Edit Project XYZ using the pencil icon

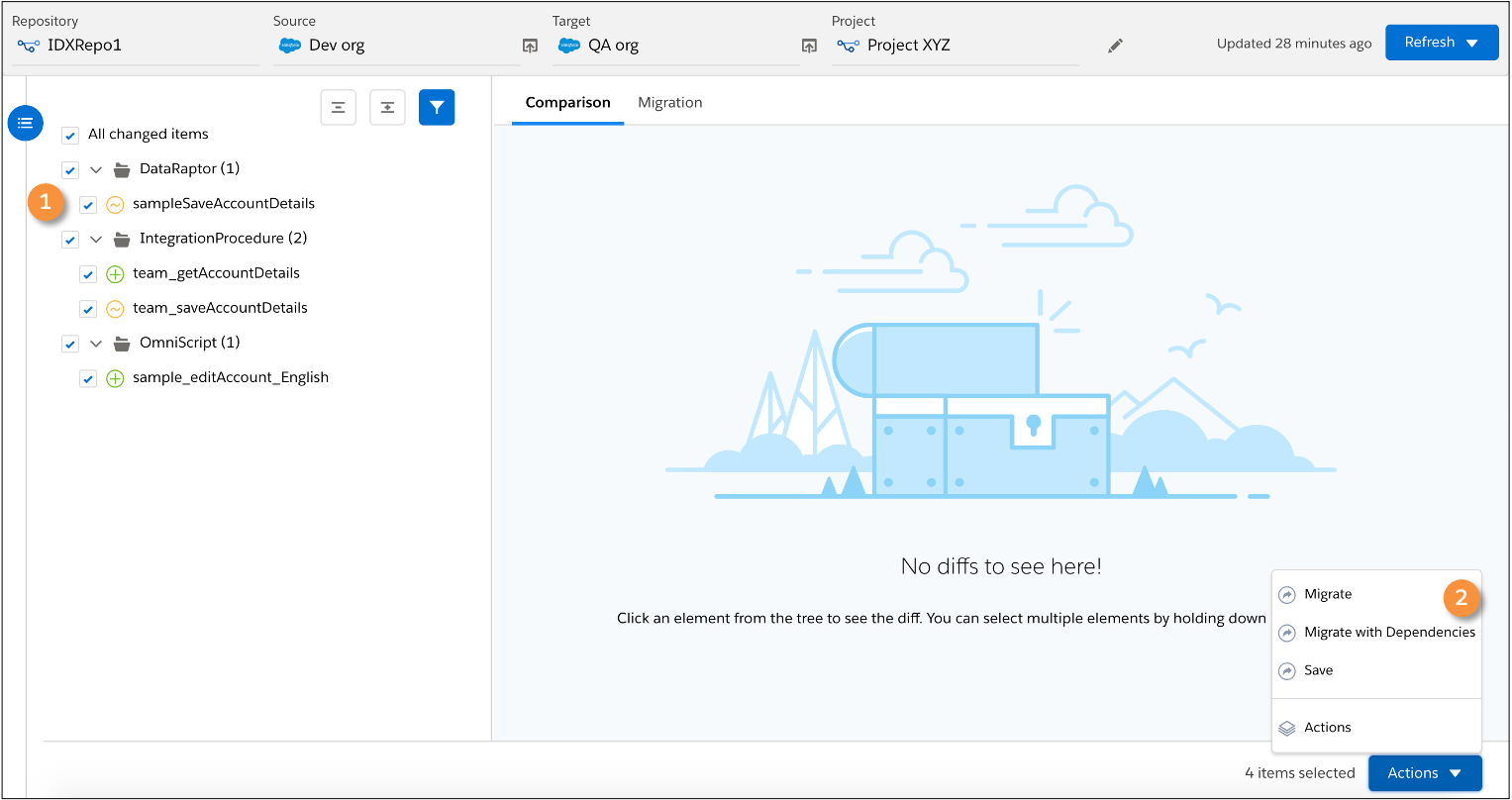(x=1115, y=45)
